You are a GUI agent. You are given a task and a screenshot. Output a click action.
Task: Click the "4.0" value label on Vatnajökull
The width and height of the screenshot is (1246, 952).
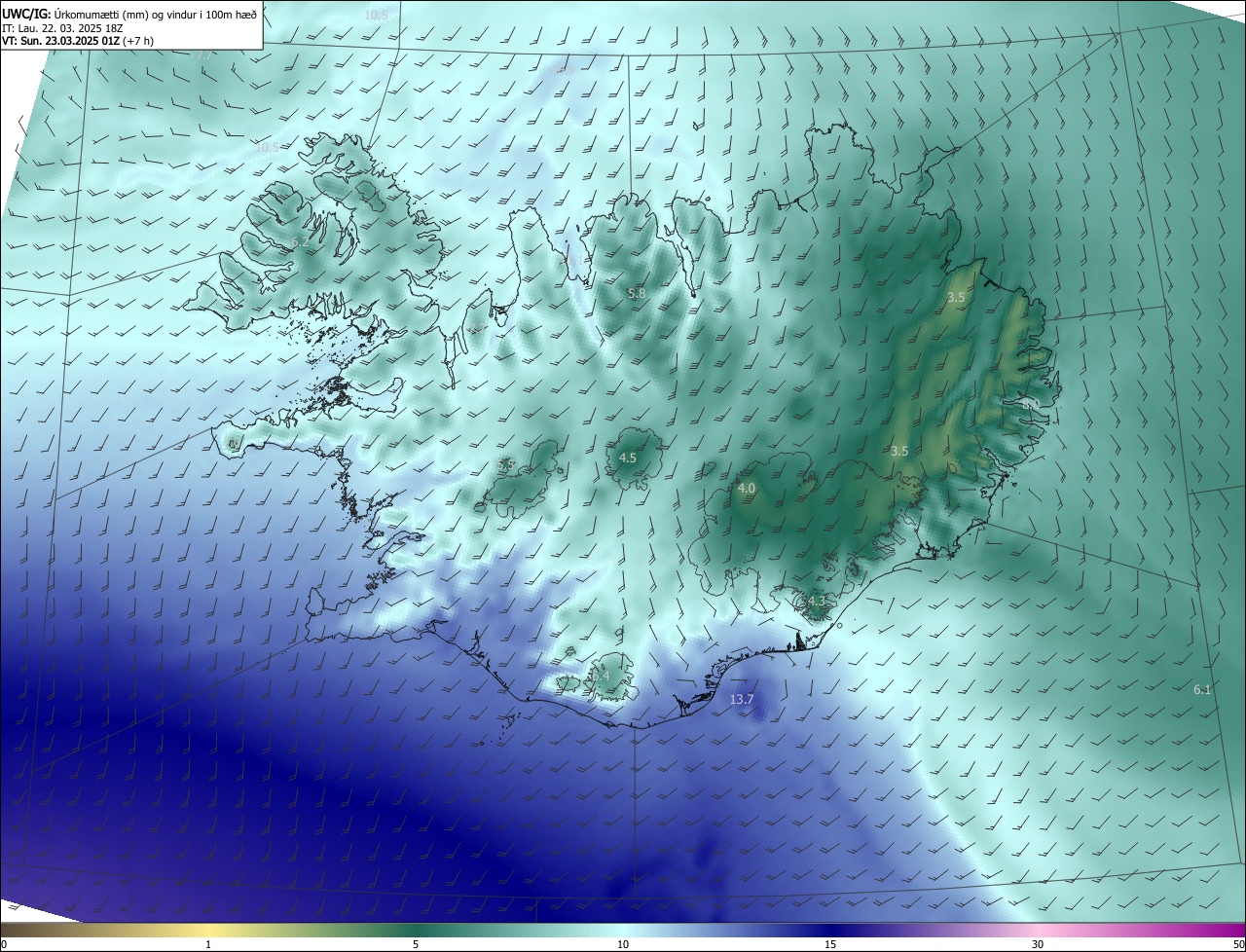tap(747, 489)
